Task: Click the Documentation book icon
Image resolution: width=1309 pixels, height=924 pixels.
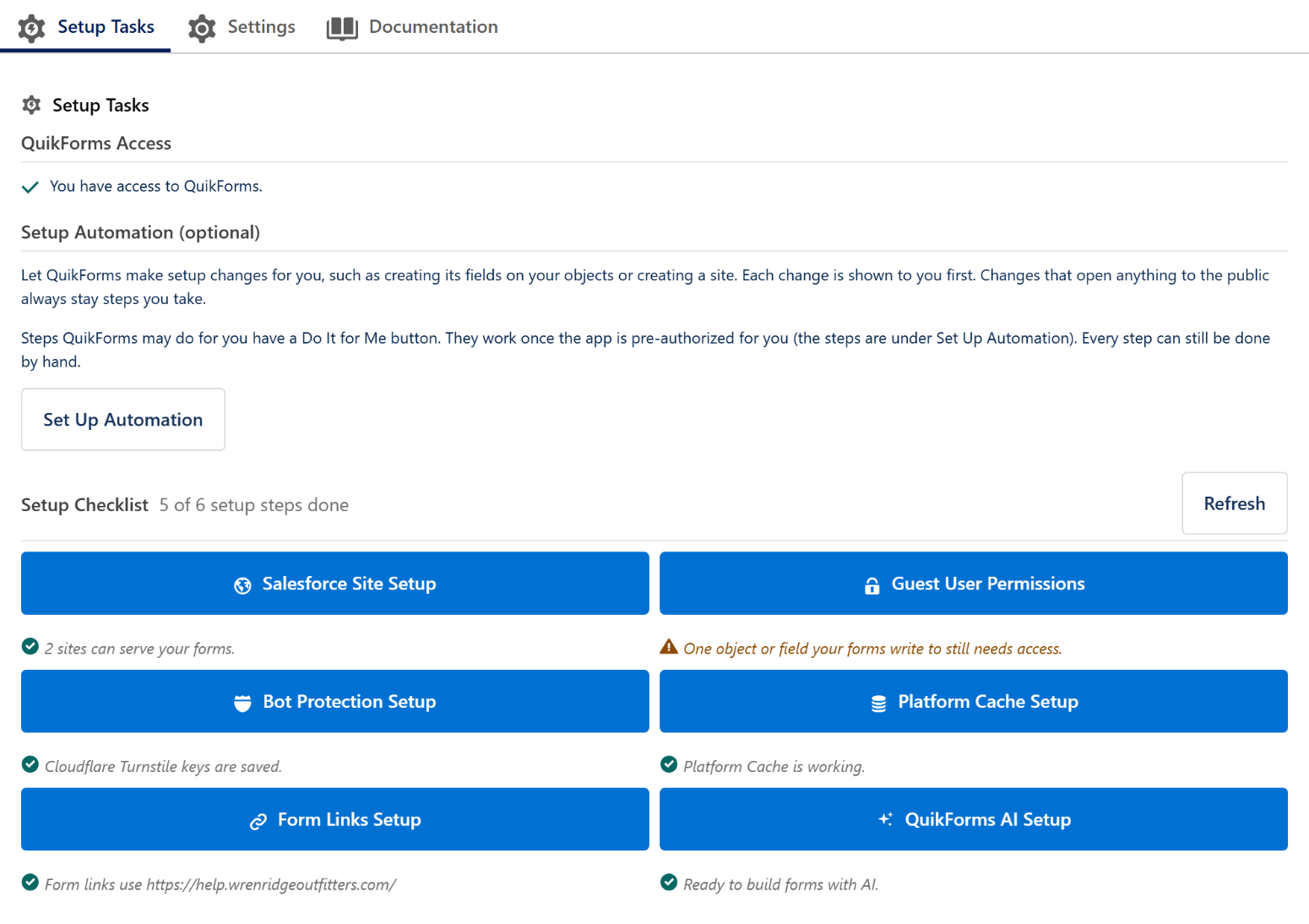Action: click(342, 28)
